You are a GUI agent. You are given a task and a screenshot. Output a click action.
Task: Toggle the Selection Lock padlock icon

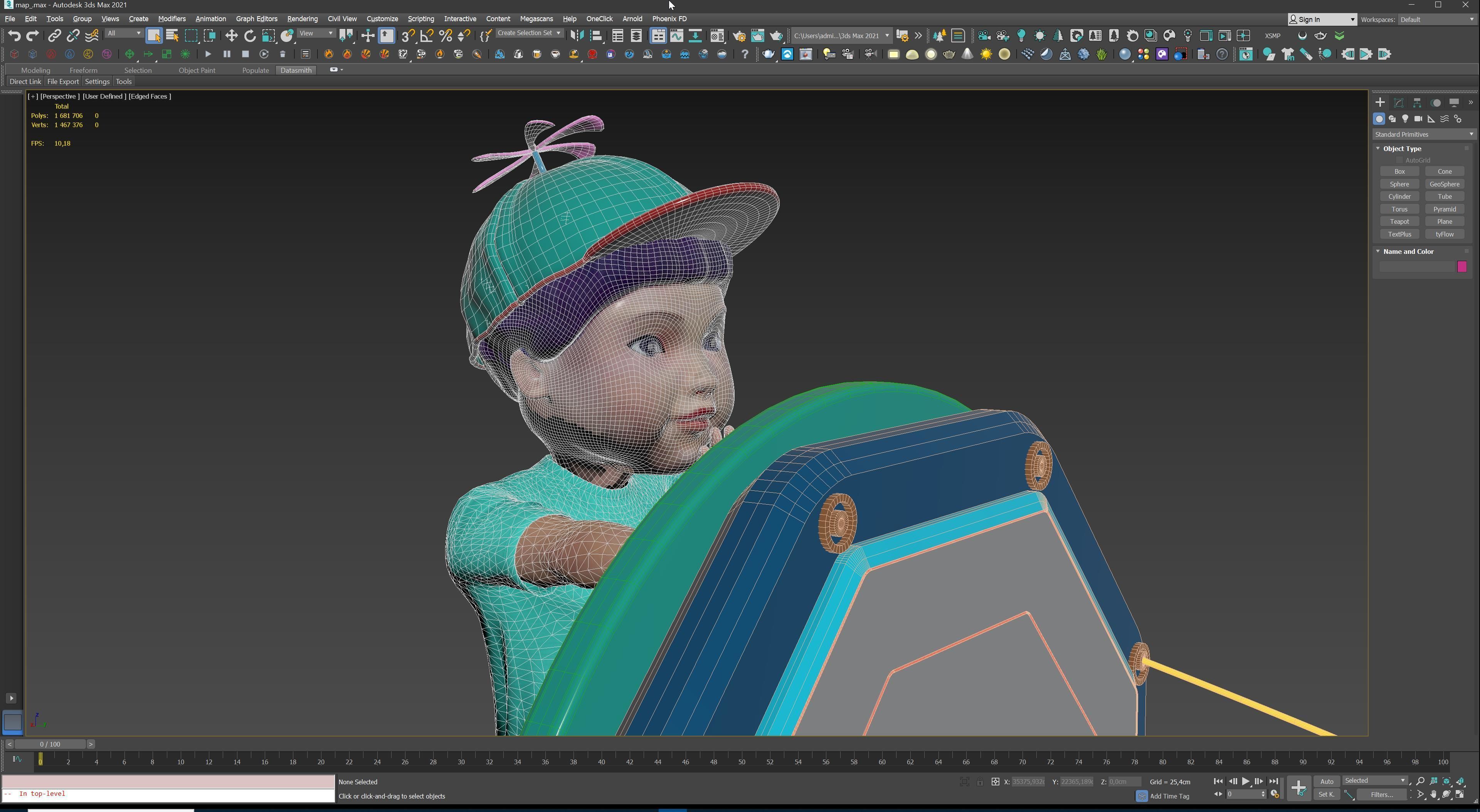coord(980,782)
